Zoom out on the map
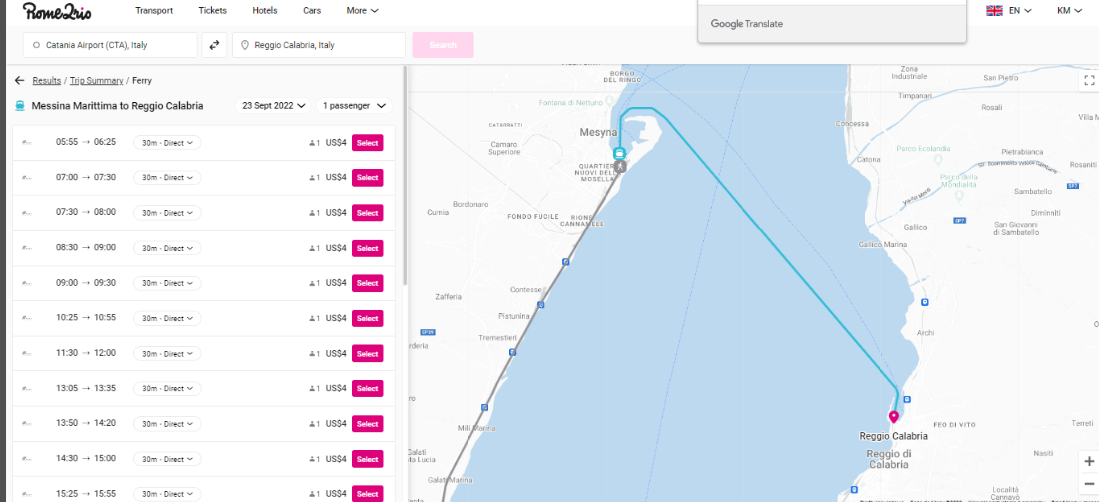 pos(1088,484)
